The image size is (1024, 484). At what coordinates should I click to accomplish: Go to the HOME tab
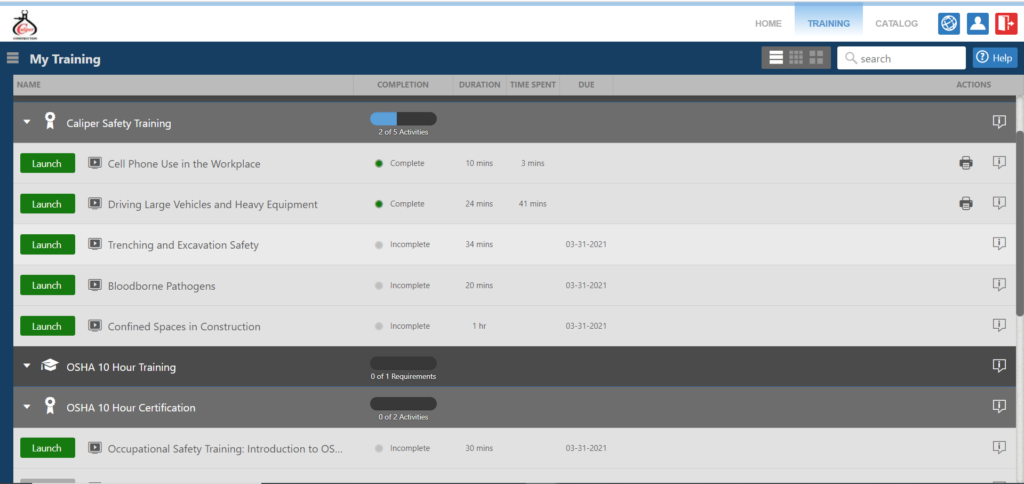[x=768, y=24]
